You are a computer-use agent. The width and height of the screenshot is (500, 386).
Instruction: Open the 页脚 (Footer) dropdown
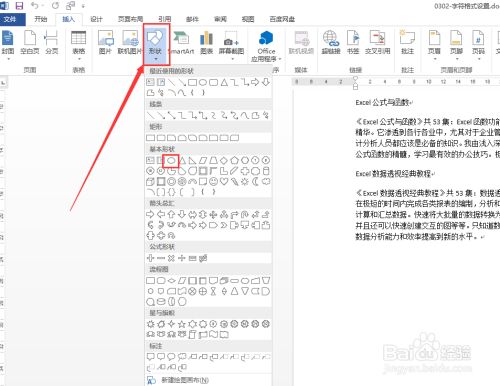click(456, 45)
